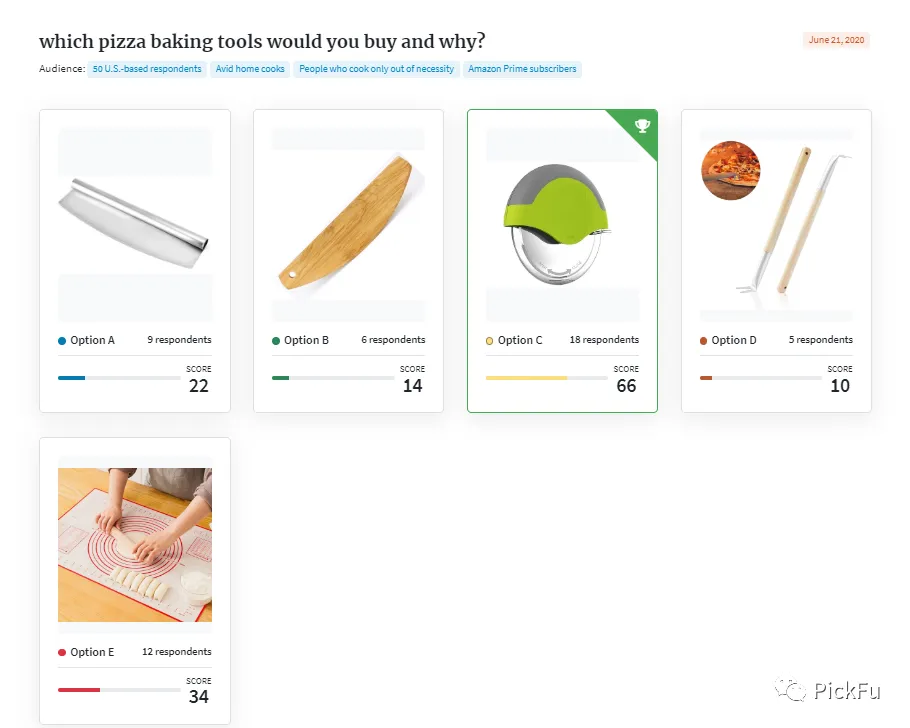
Task: Click the PickFu watermark logo
Action: (x=828, y=690)
